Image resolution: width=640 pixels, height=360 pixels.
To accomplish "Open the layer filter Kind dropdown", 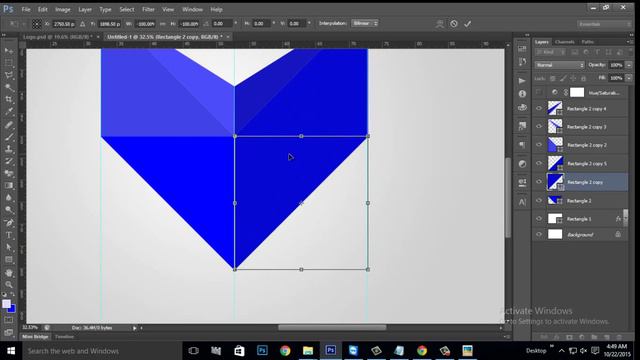I will [551, 52].
